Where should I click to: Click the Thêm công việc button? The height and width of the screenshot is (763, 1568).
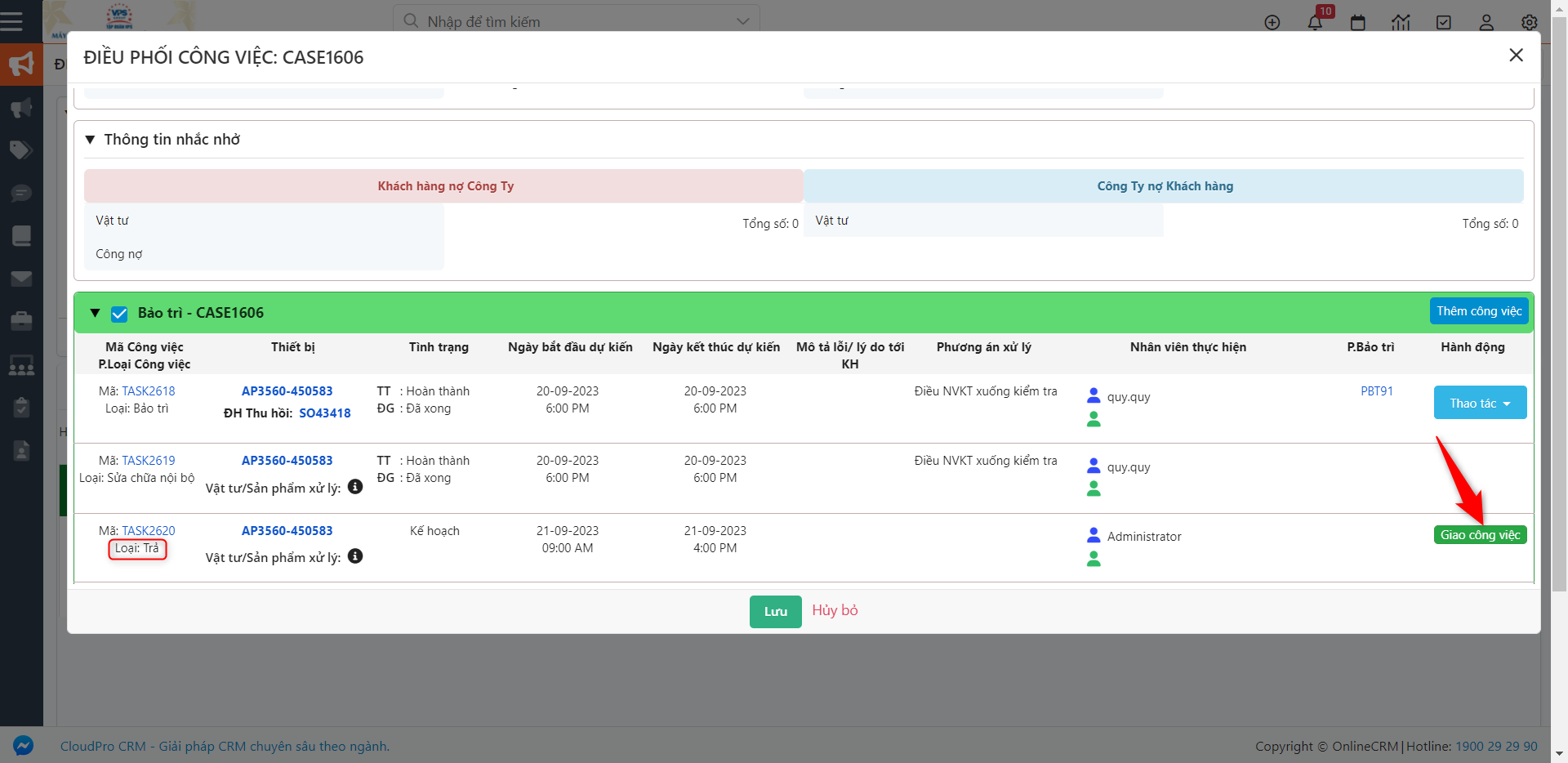click(x=1479, y=311)
